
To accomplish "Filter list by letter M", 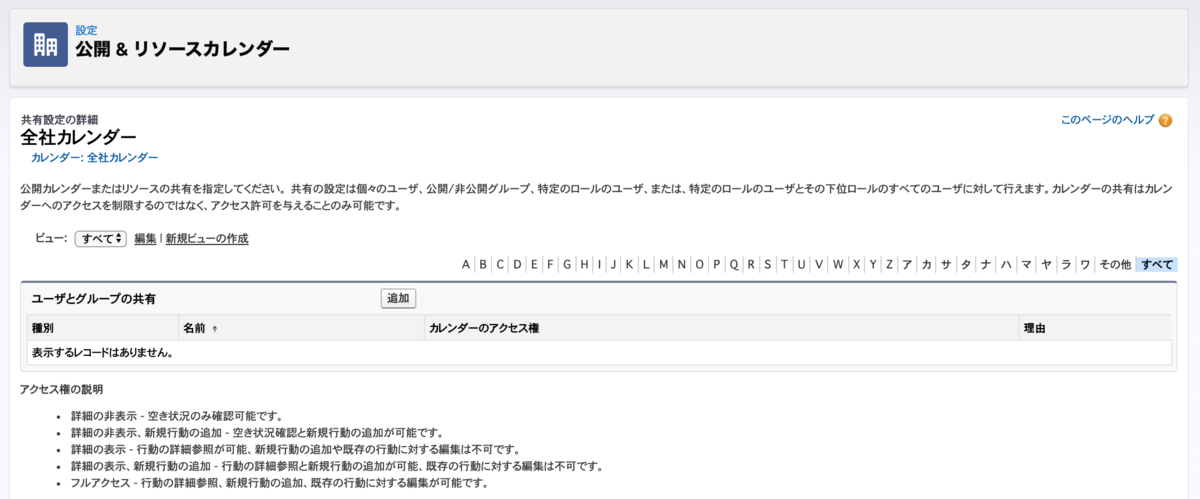I will coord(663,265).
